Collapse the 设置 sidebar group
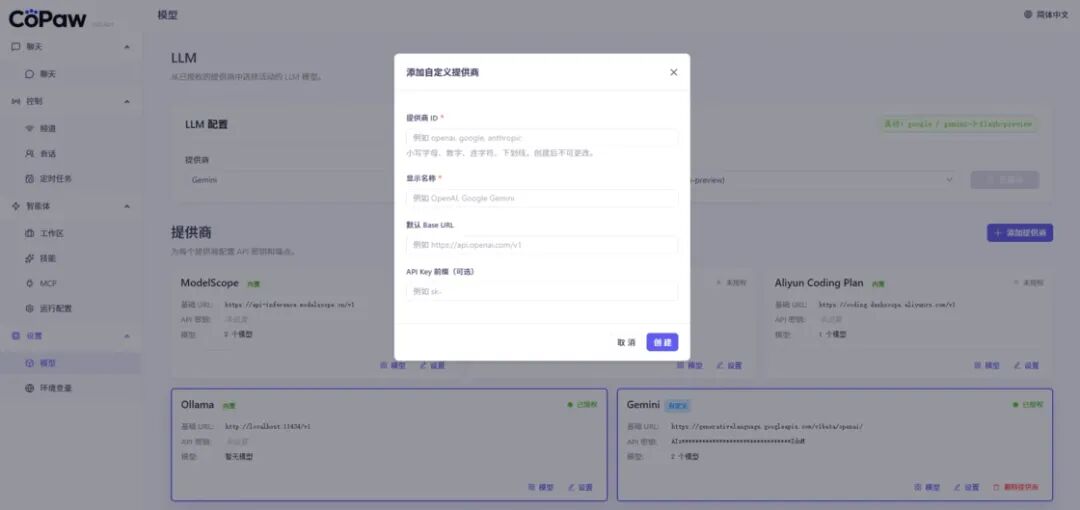This screenshot has width=1080, height=510. [x=127, y=336]
